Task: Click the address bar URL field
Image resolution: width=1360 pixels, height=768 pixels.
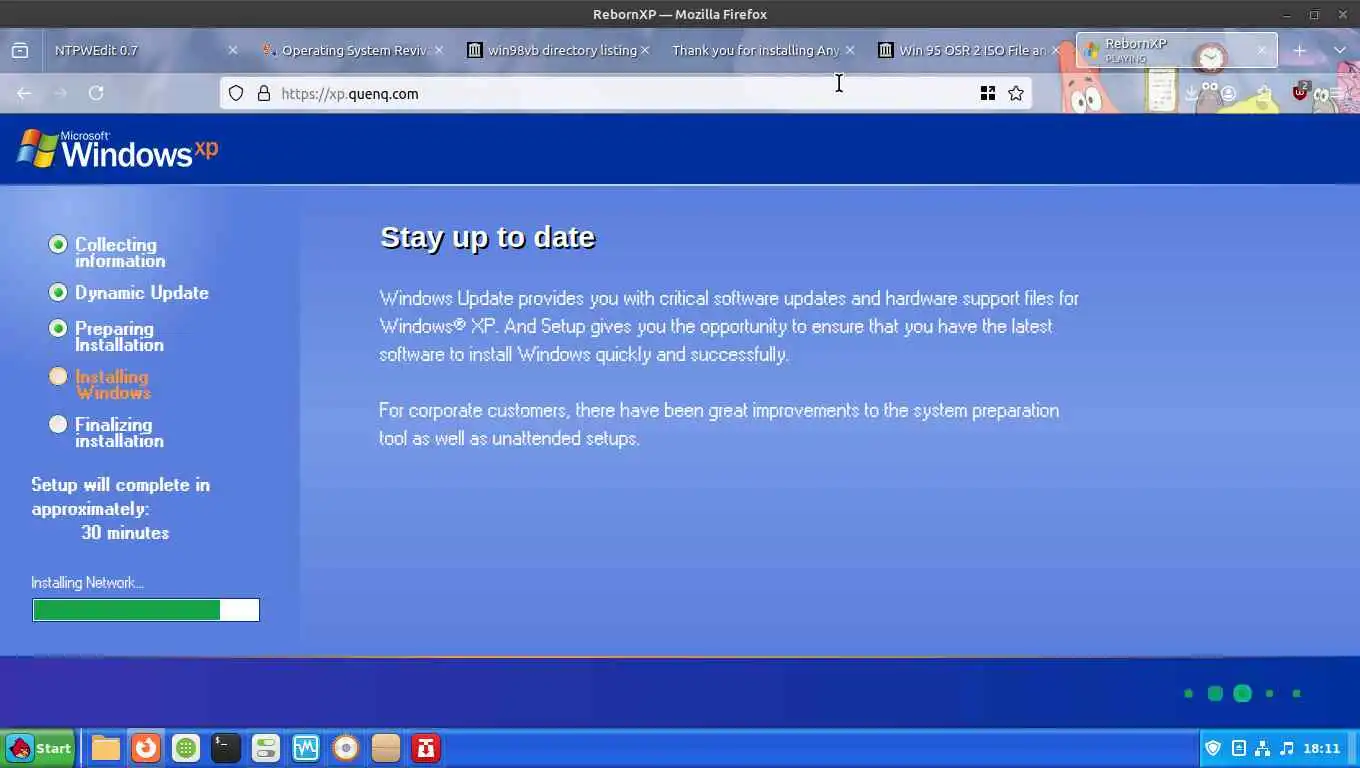Action: [x=625, y=93]
